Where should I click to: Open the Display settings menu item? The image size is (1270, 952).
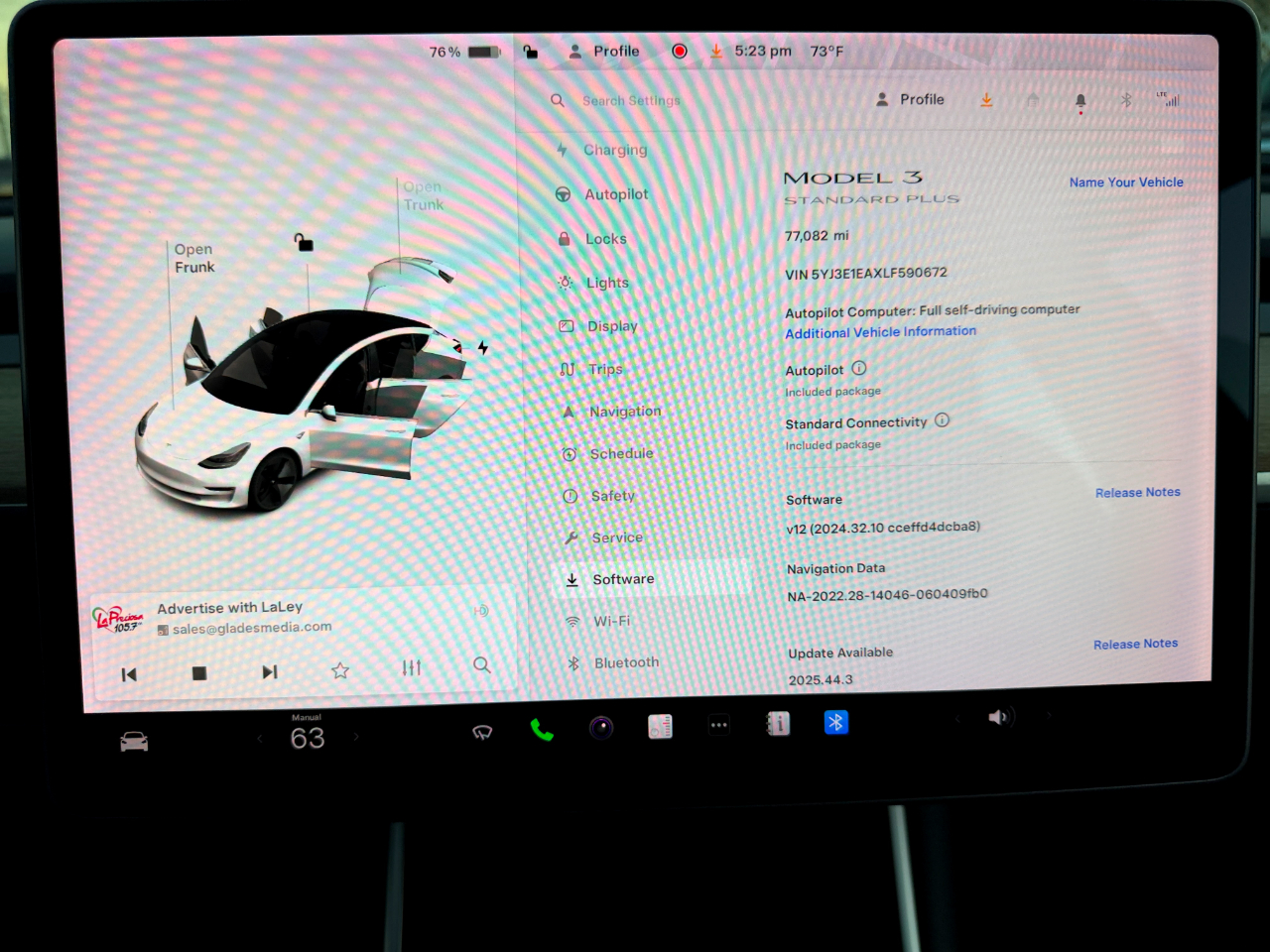click(x=611, y=326)
